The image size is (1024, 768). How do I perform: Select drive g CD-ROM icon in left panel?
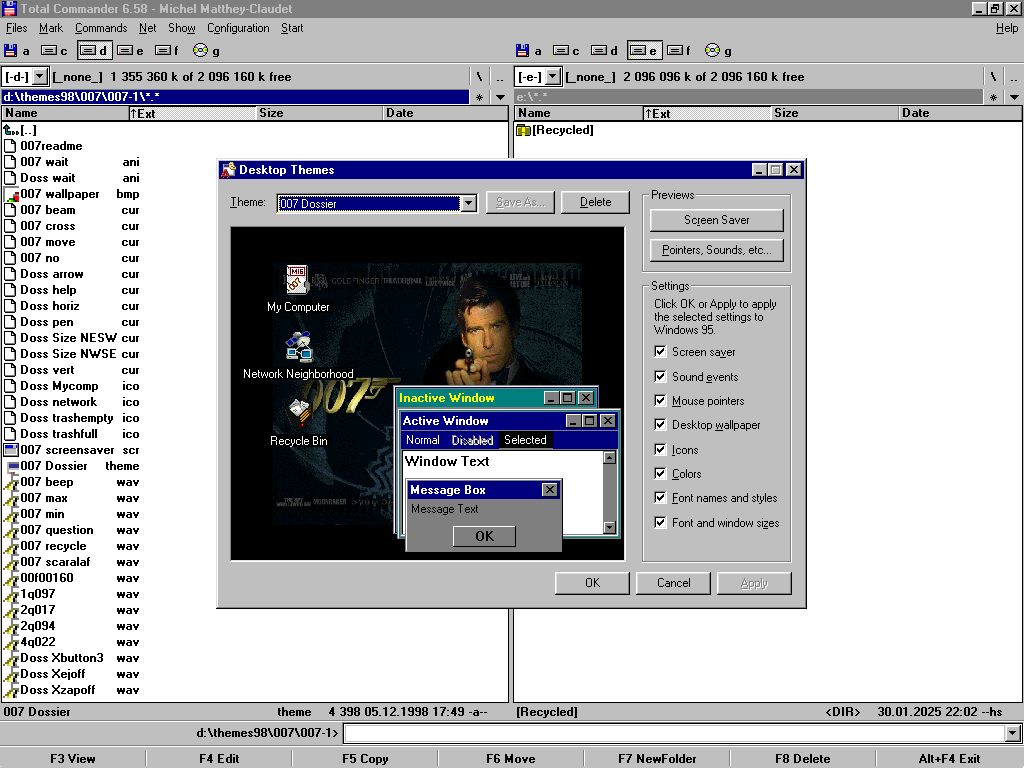tap(200, 50)
